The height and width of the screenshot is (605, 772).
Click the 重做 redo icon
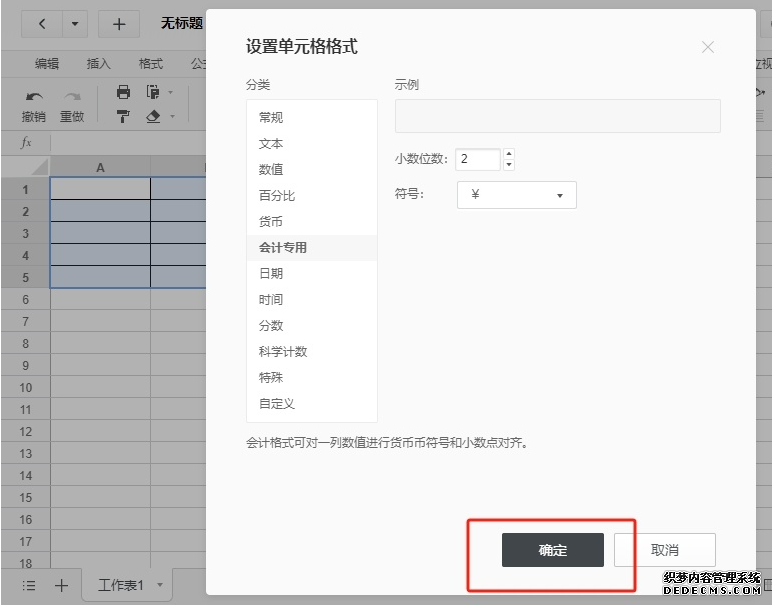[72, 96]
